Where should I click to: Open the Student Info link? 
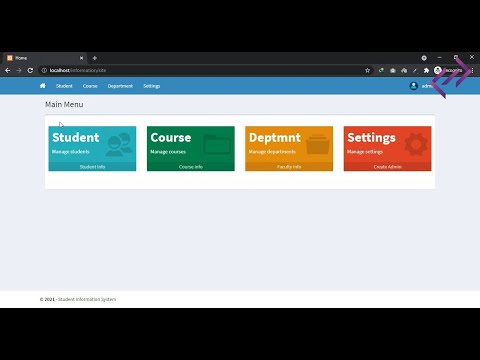(x=92, y=167)
